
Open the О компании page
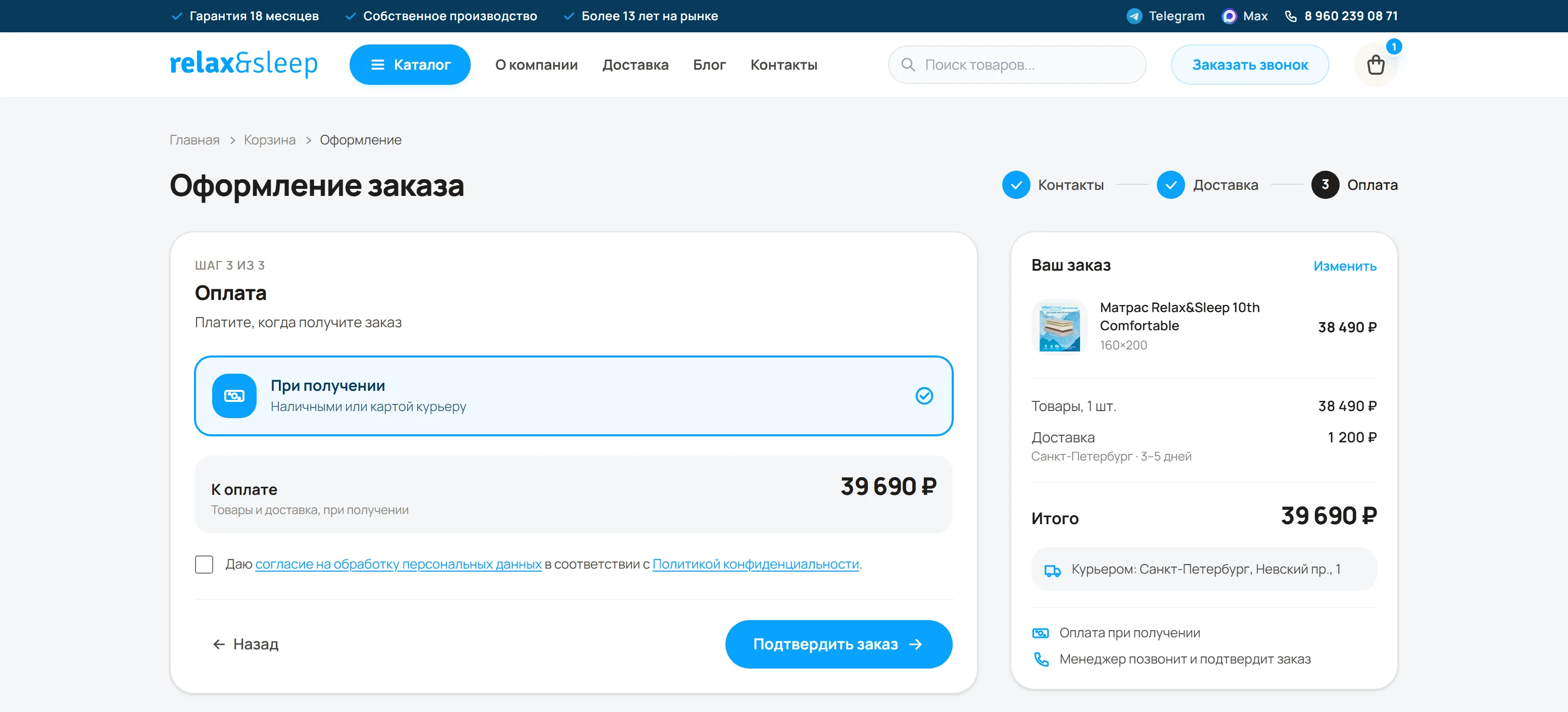(x=536, y=65)
